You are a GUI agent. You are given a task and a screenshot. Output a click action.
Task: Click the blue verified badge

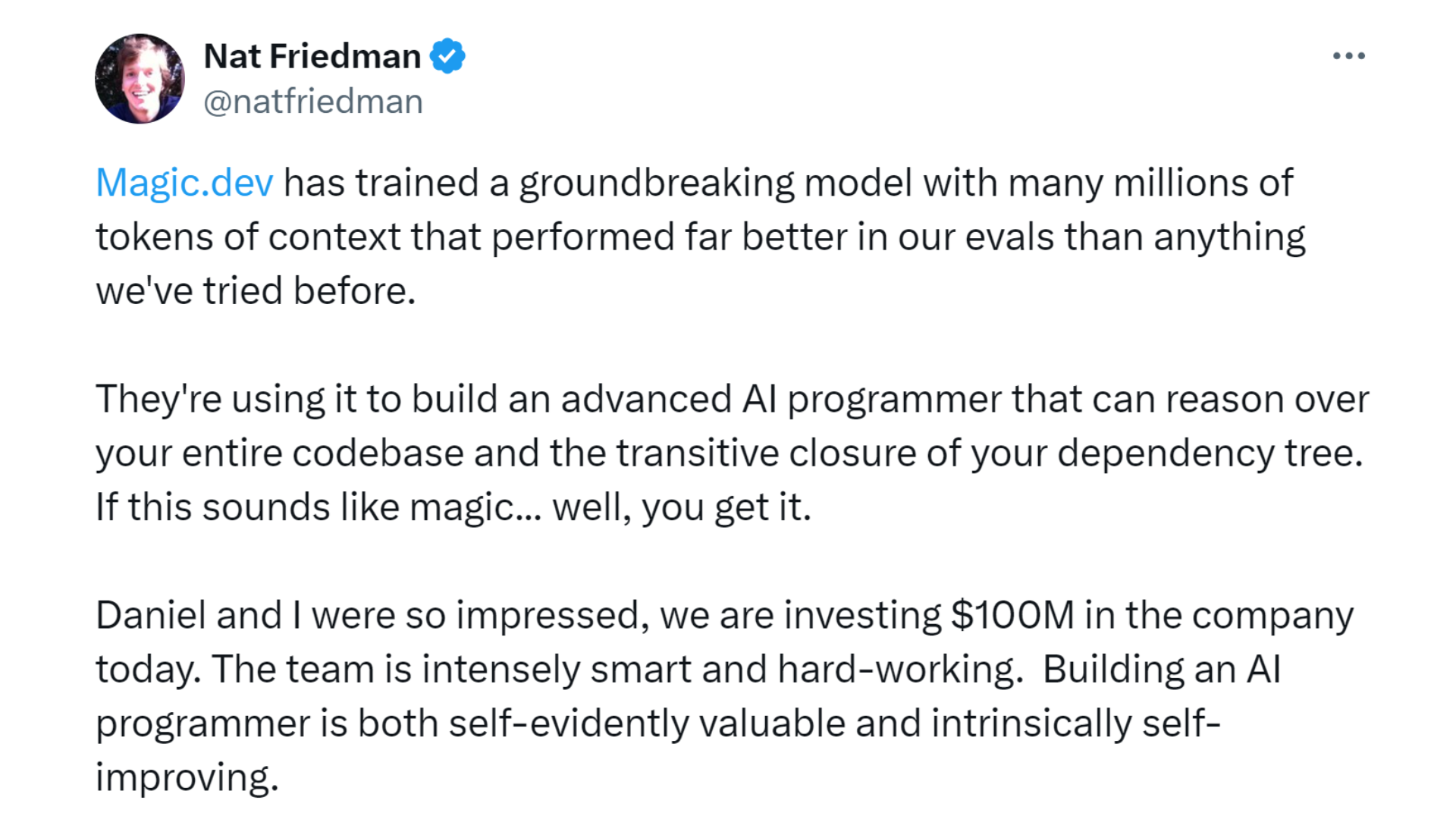click(x=447, y=56)
